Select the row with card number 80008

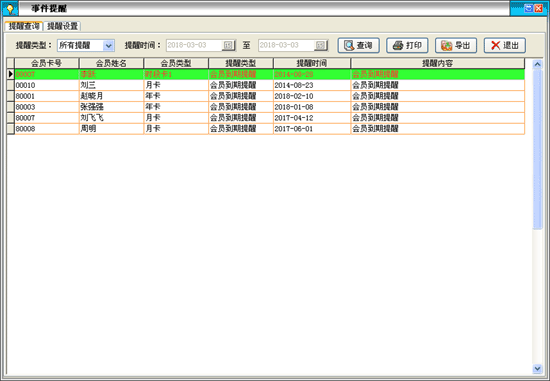click(269, 129)
